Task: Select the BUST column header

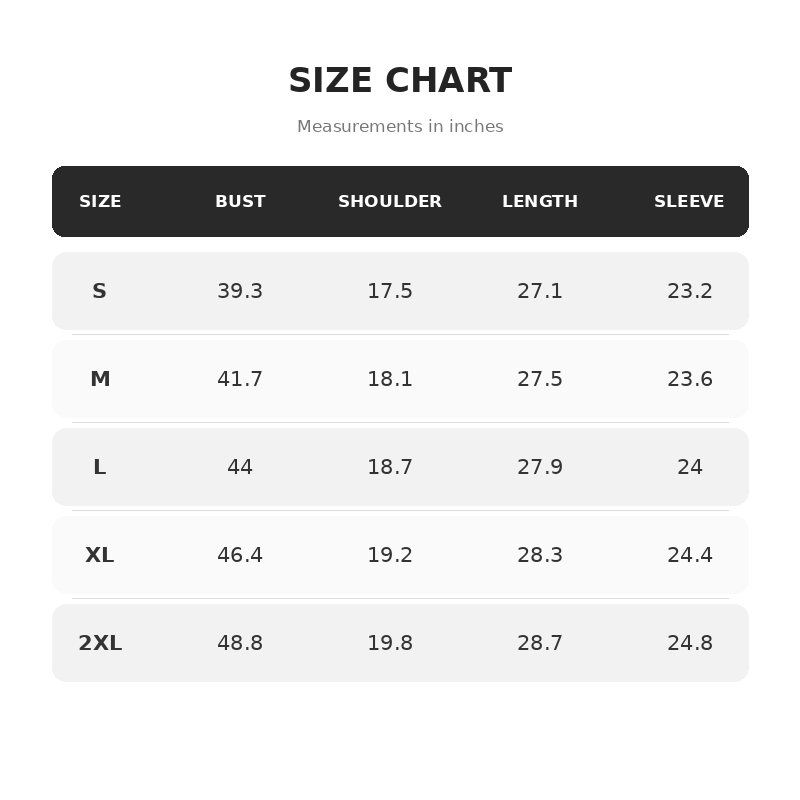Action: click(x=240, y=201)
